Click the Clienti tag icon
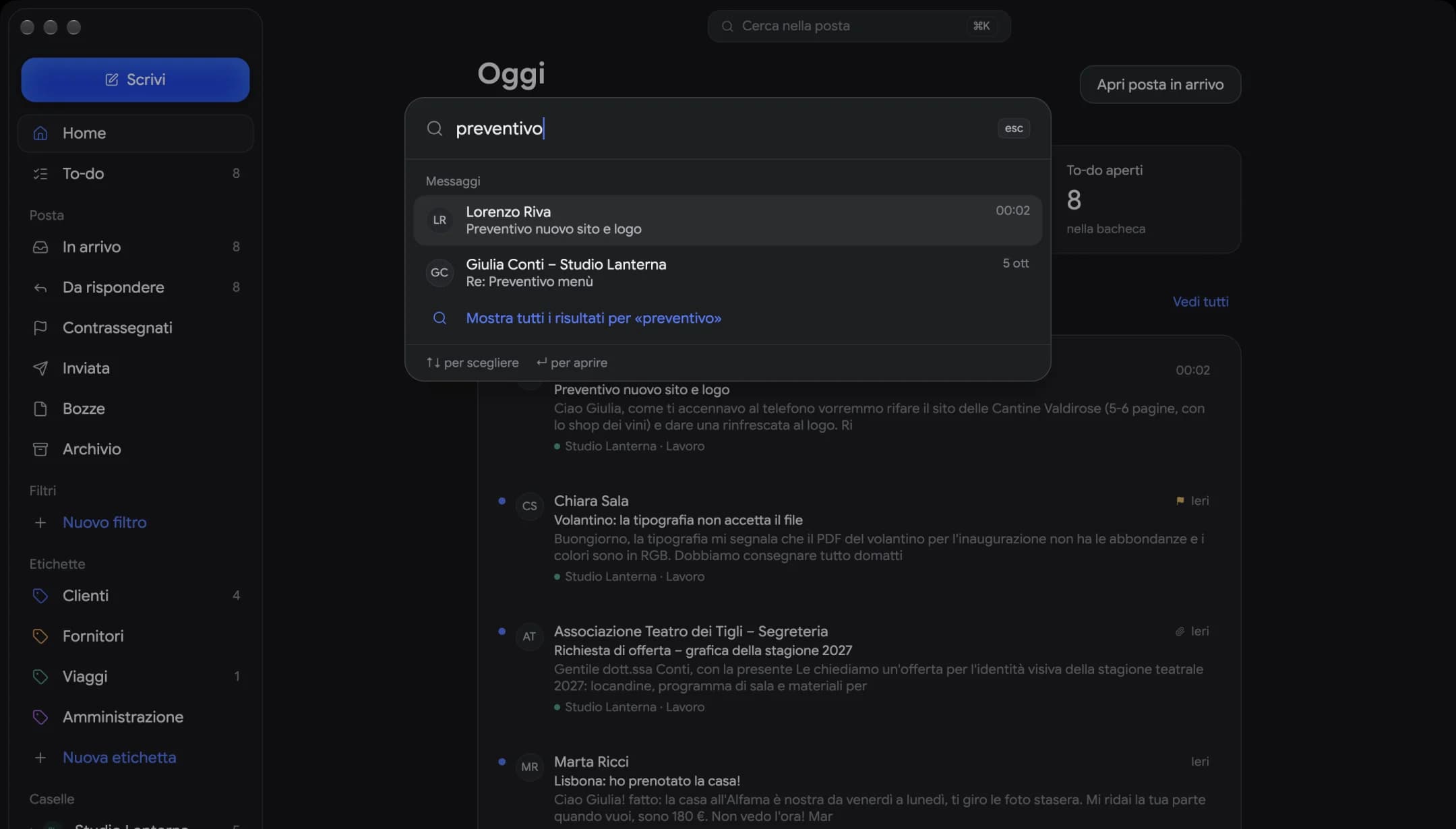Image resolution: width=1456 pixels, height=829 pixels. pos(40,596)
